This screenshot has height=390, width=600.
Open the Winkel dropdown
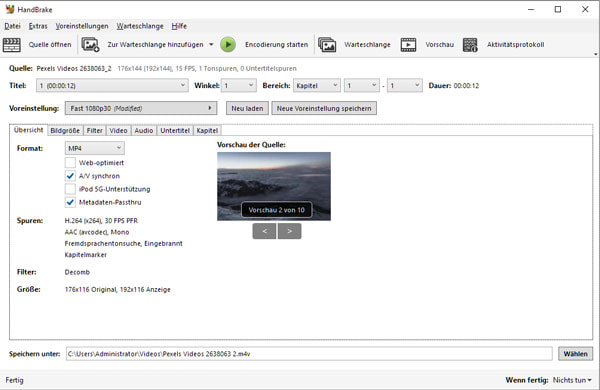coord(239,85)
